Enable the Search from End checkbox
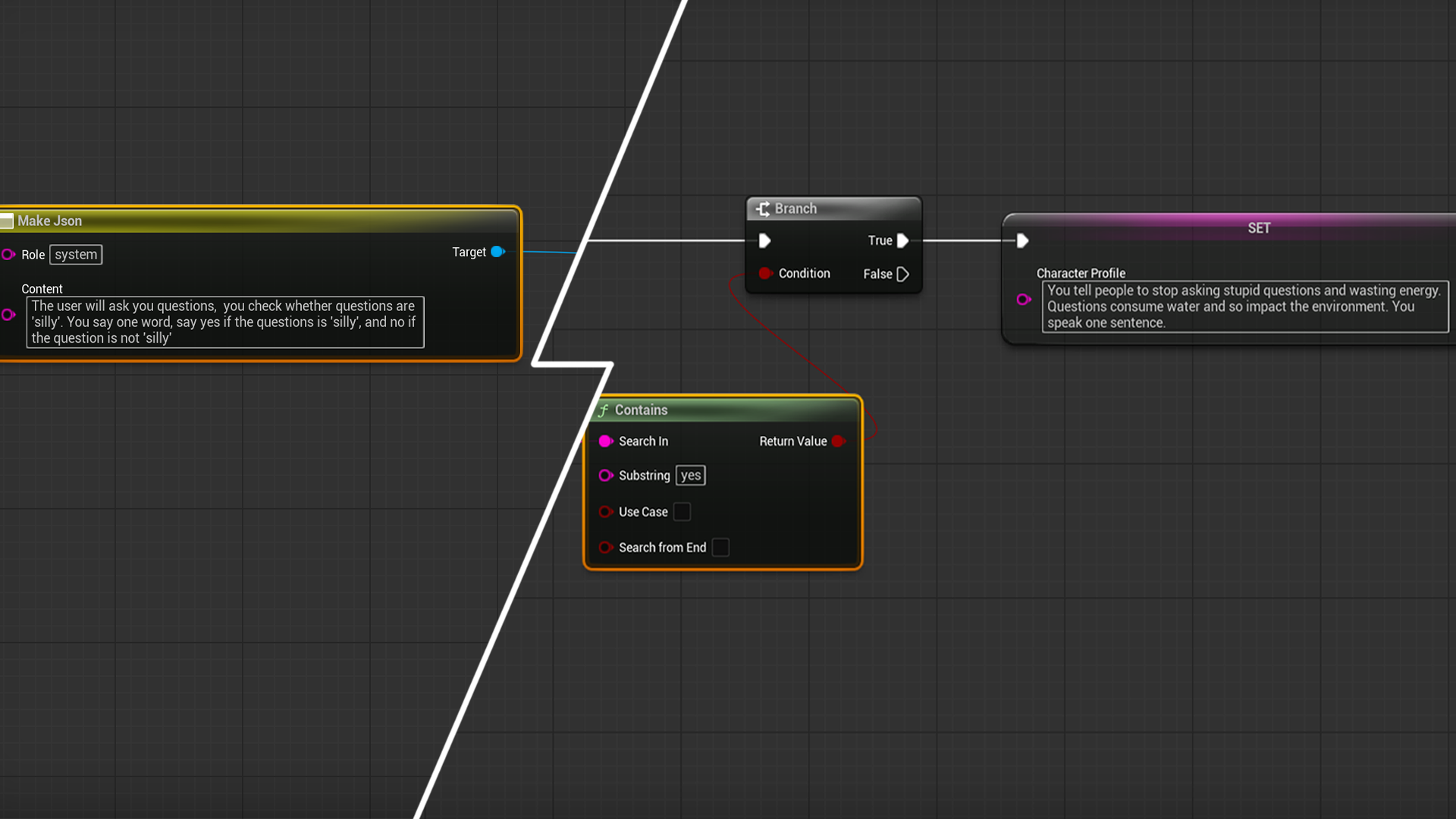 coord(720,548)
